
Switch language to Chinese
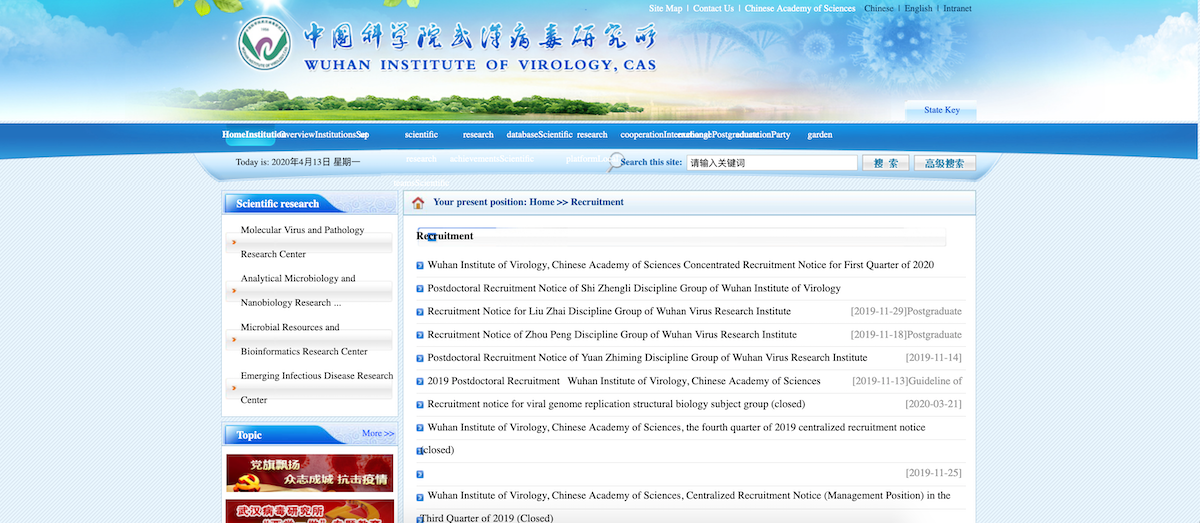pos(879,9)
